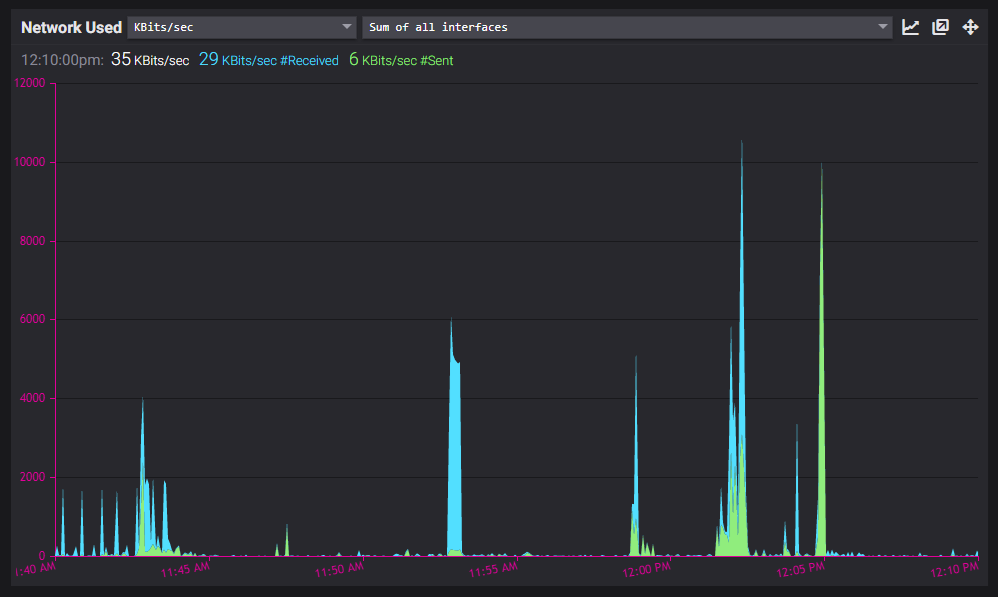
Task: Open the chart in a pop-out window
Action: click(940, 27)
